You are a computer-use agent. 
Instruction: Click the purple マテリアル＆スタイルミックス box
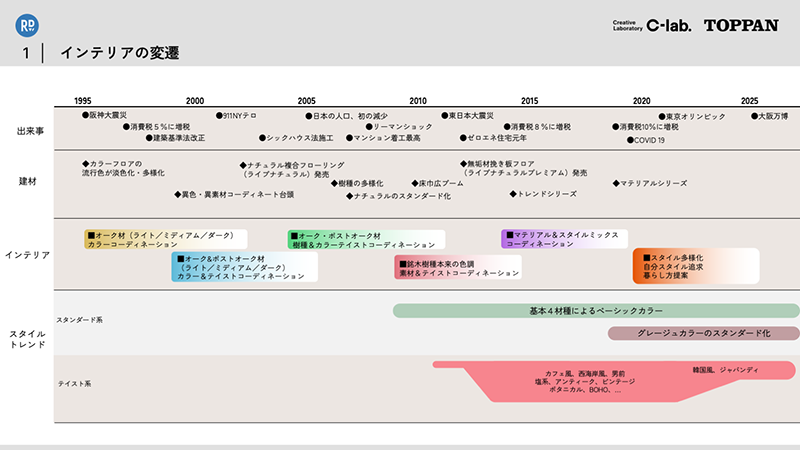pos(564,238)
